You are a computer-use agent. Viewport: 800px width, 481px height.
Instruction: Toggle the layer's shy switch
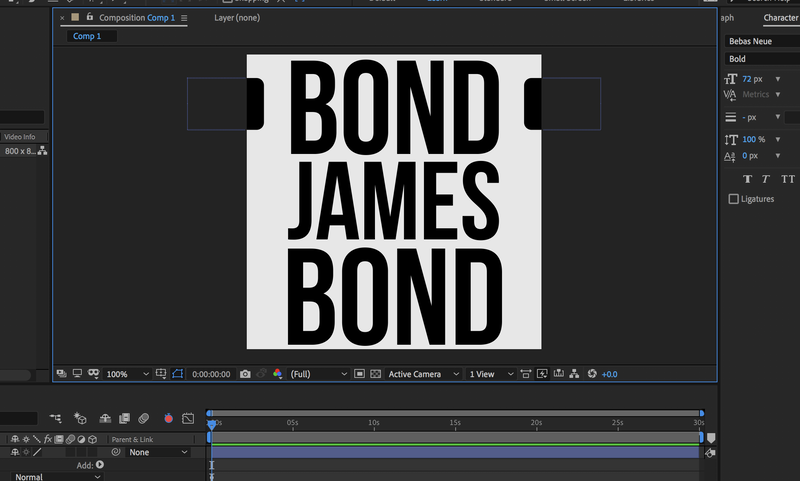[15, 452]
